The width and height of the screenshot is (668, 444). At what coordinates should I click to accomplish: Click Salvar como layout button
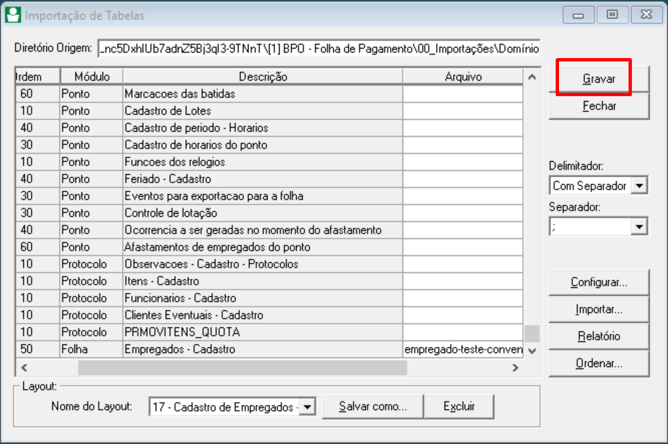[372, 407]
